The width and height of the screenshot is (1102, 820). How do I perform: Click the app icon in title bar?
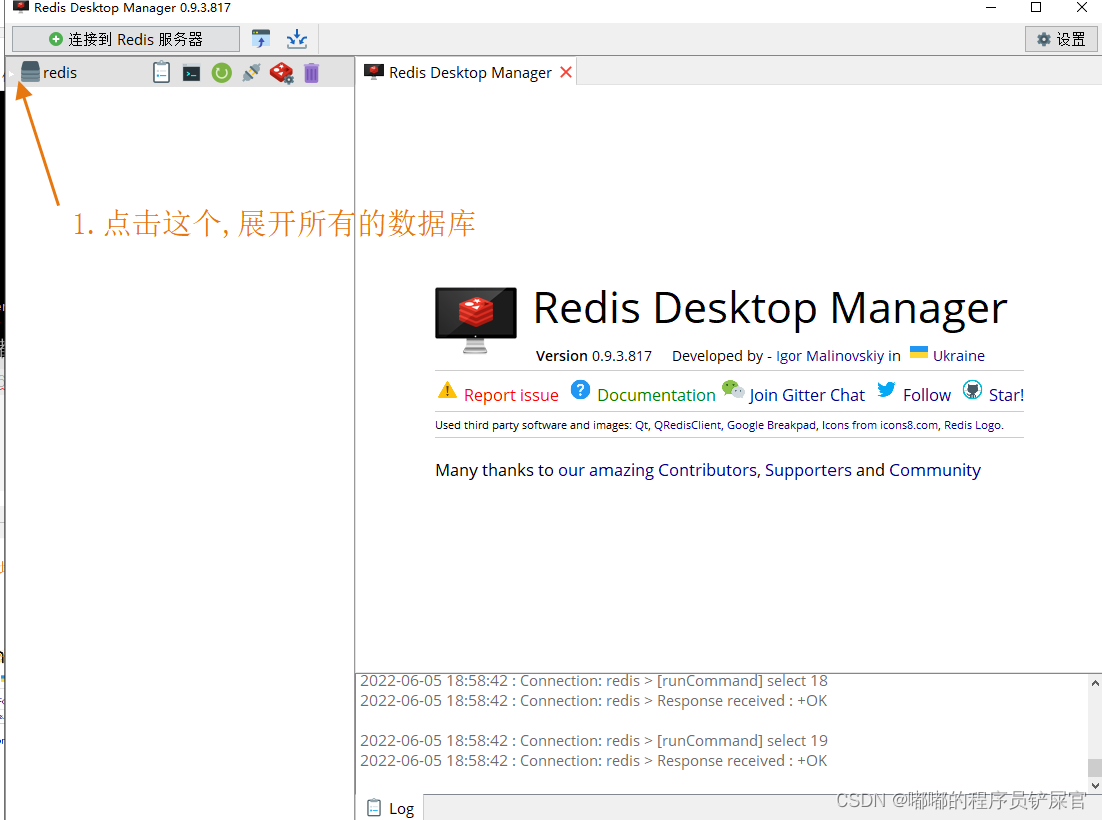click(x=20, y=7)
